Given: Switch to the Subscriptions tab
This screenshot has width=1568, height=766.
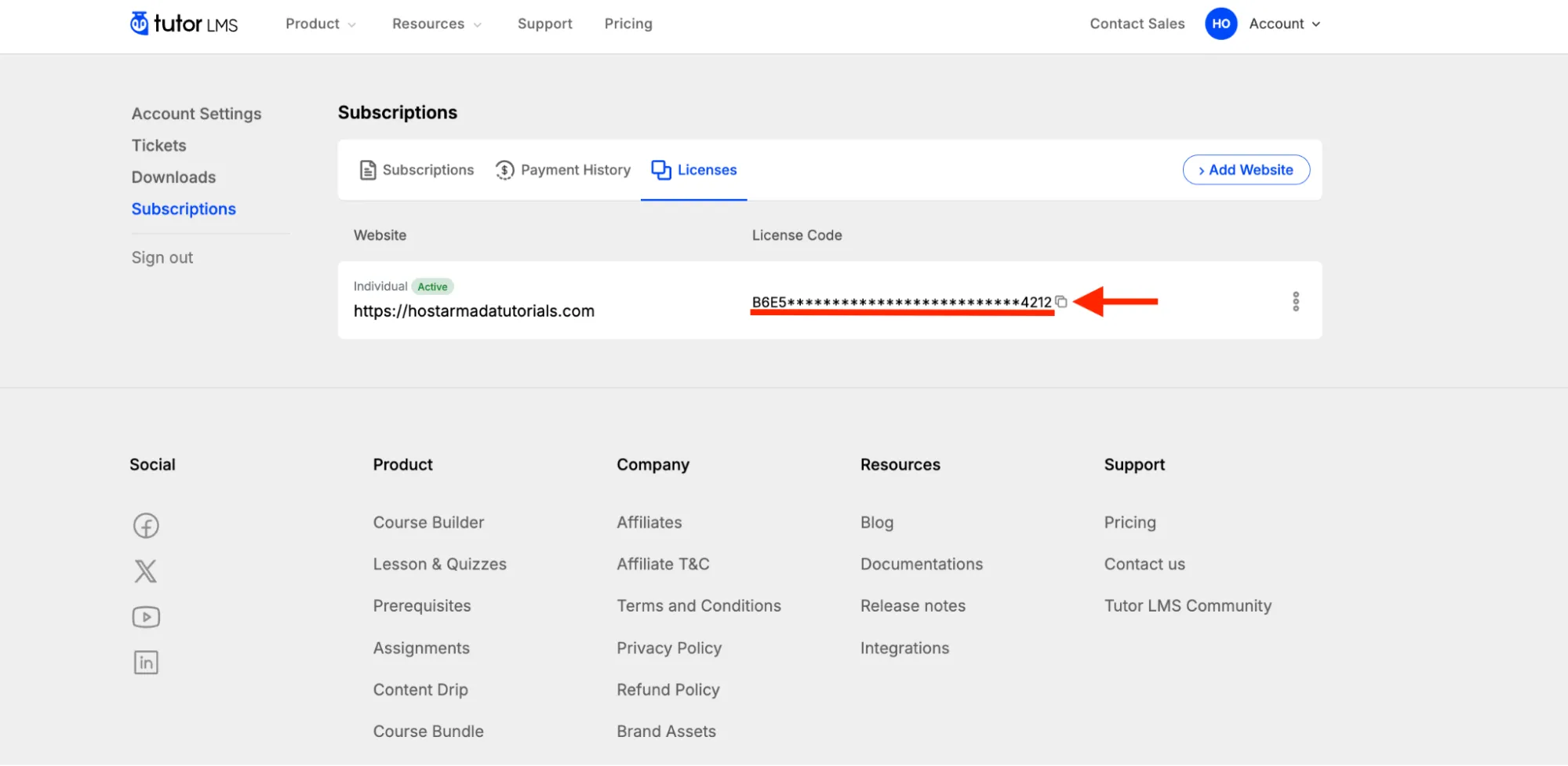Looking at the screenshot, I should [x=417, y=170].
